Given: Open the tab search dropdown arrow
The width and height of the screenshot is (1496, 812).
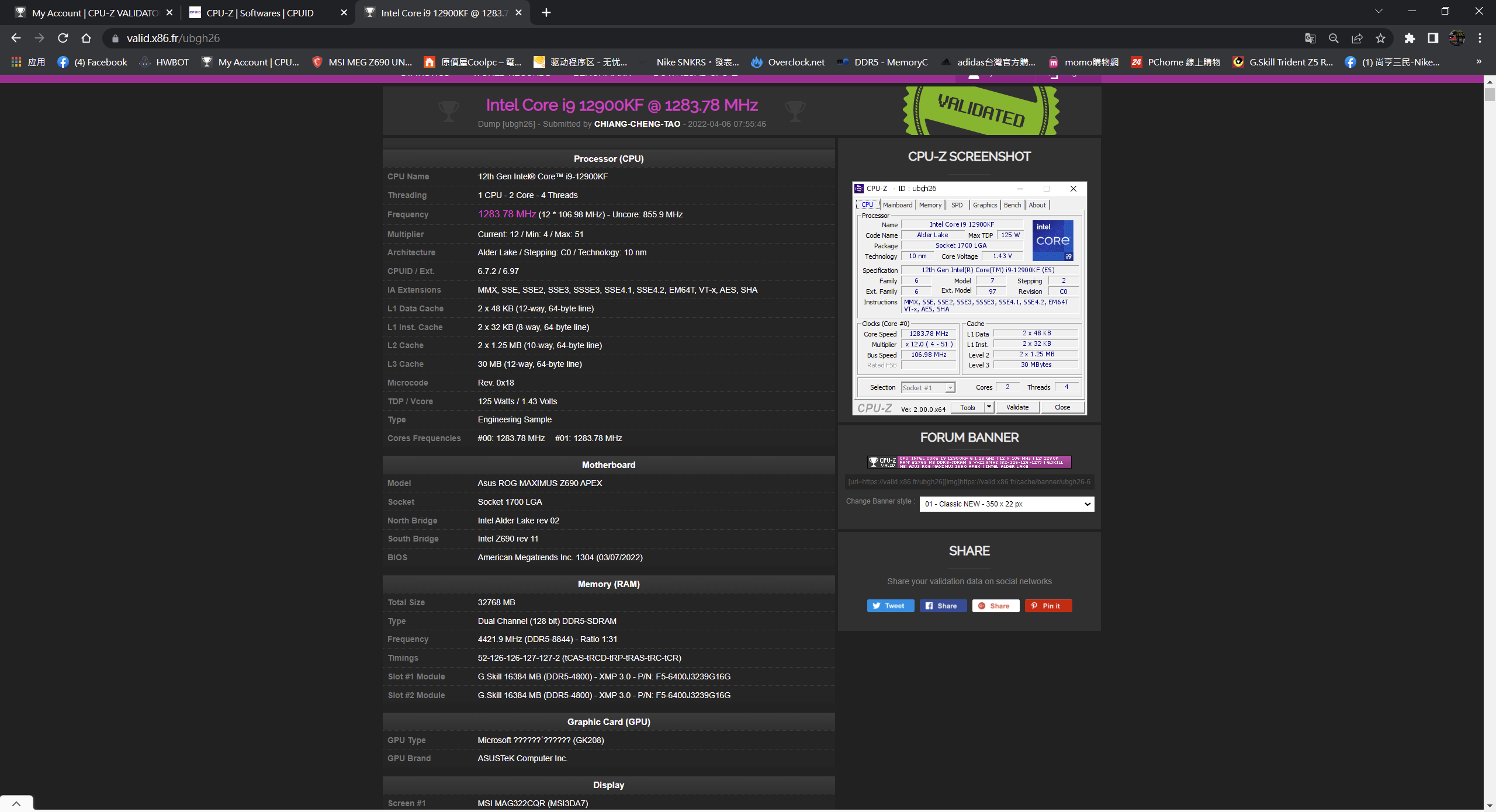Looking at the screenshot, I should click(x=1379, y=11).
